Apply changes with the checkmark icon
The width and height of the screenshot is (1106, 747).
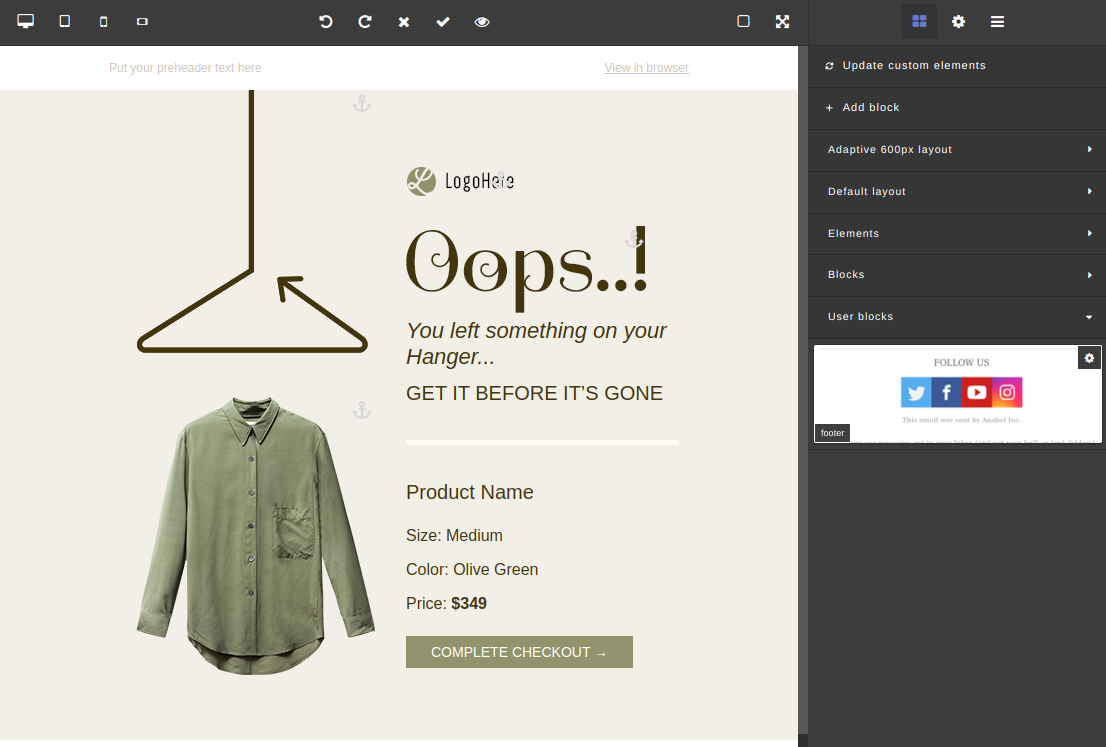click(443, 22)
